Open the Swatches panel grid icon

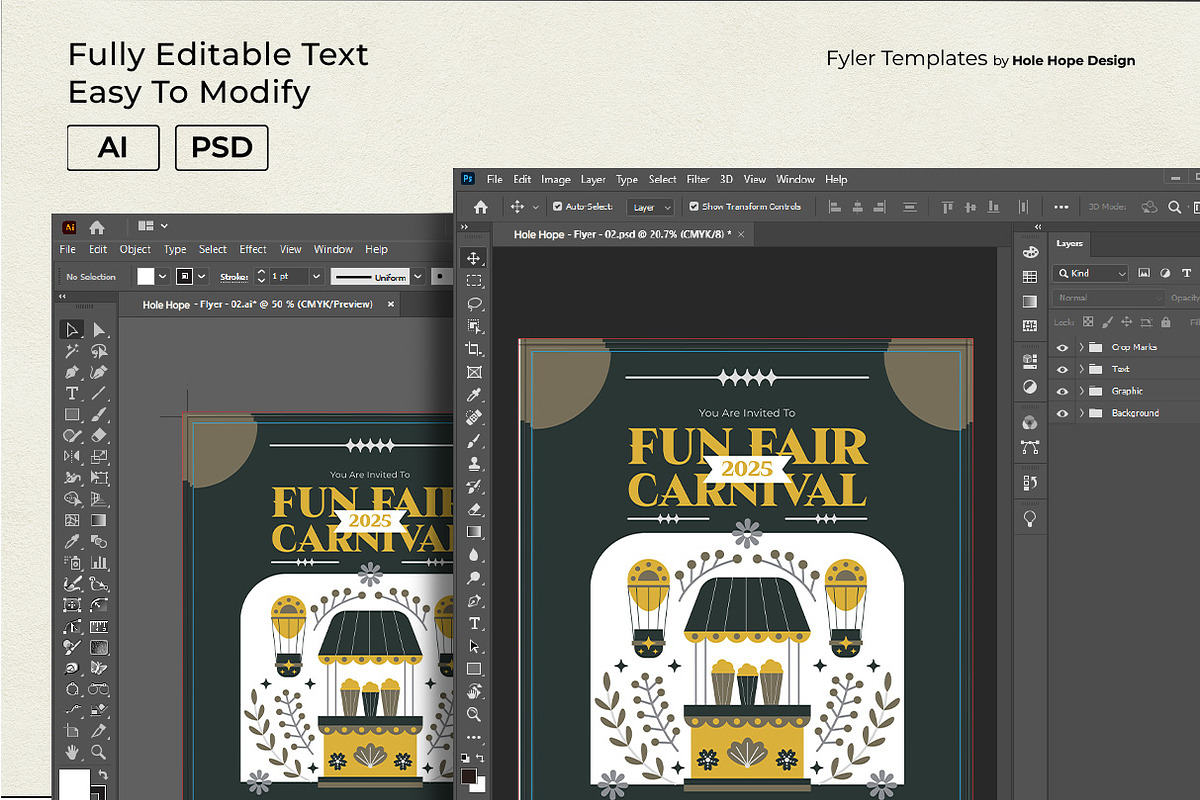pyautogui.click(x=1030, y=277)
